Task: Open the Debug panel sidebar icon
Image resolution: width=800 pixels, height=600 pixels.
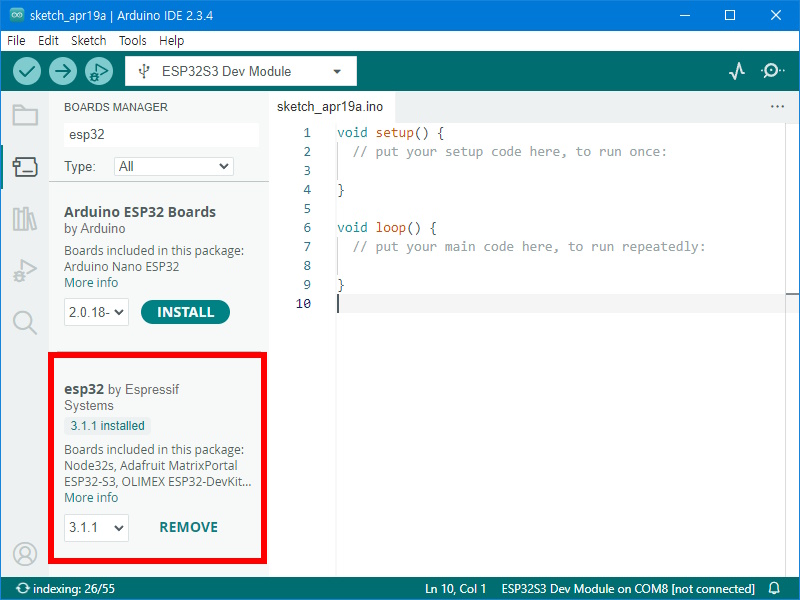Action: (25, 270)
